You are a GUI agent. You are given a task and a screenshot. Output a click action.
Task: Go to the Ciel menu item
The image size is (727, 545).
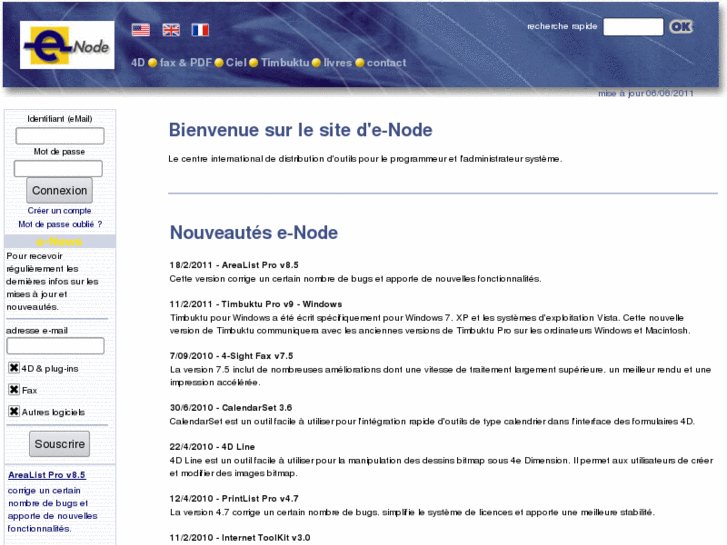pos(236,63)
